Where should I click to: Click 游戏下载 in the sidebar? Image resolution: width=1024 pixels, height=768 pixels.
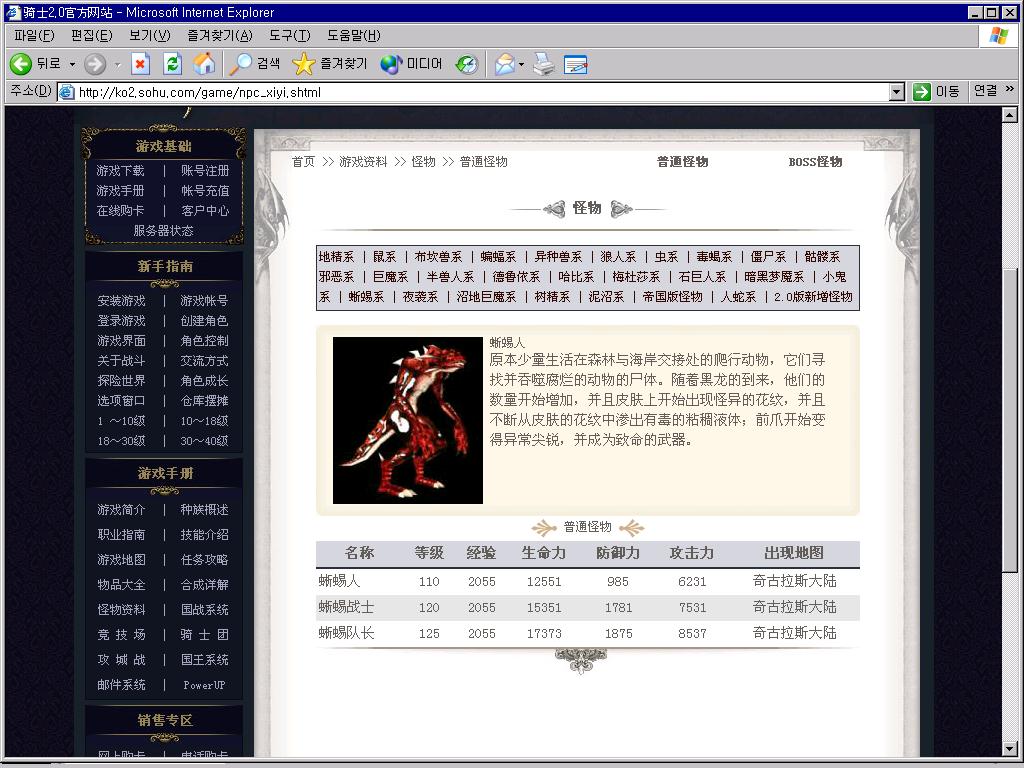(120, 171)
